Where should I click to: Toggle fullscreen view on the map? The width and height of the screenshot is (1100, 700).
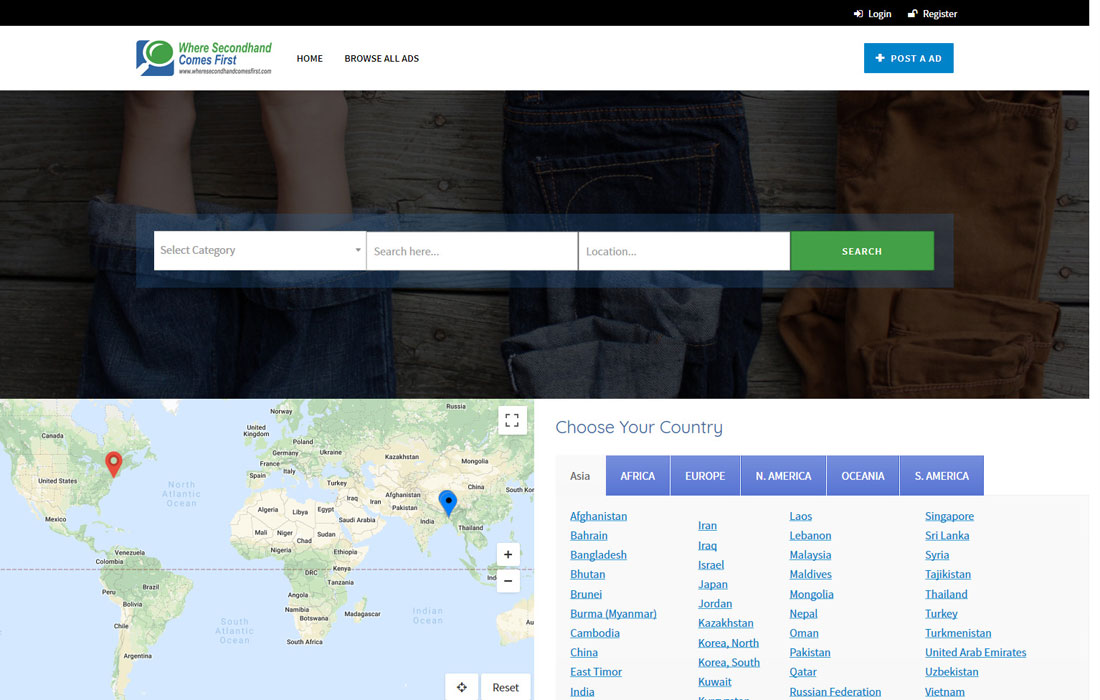pos(512,420)
